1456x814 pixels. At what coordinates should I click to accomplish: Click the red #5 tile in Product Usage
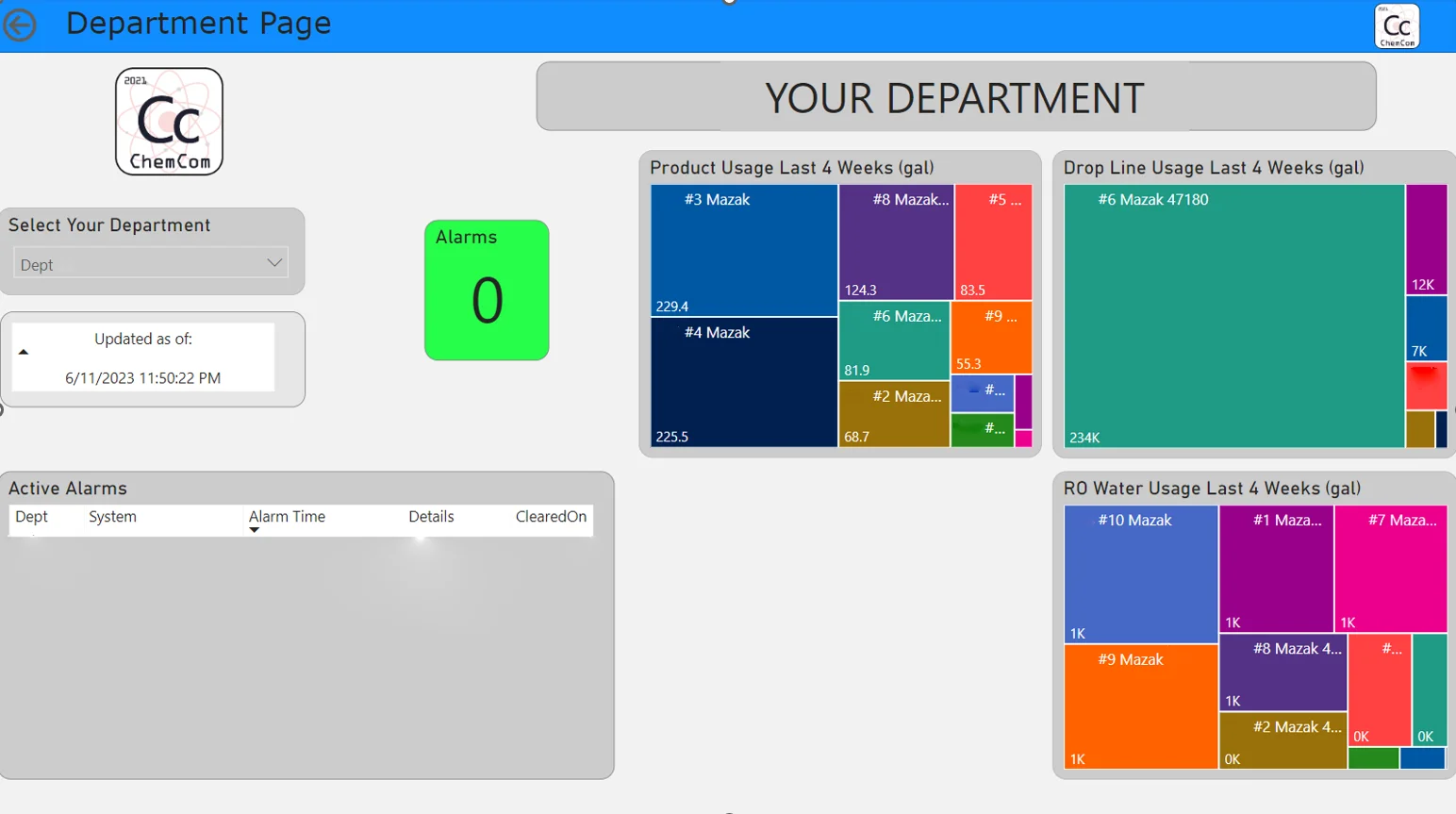pyautogui.click(x=994, y=242)
